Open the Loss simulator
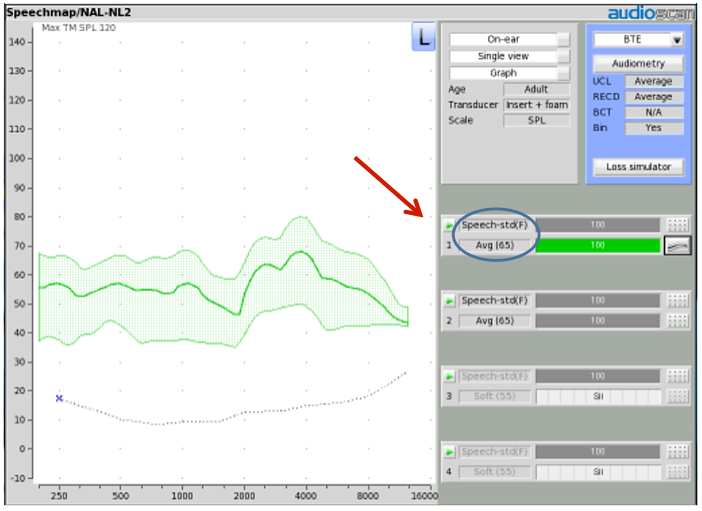This screenshot has width=702, height=511. tap(638, 167)
